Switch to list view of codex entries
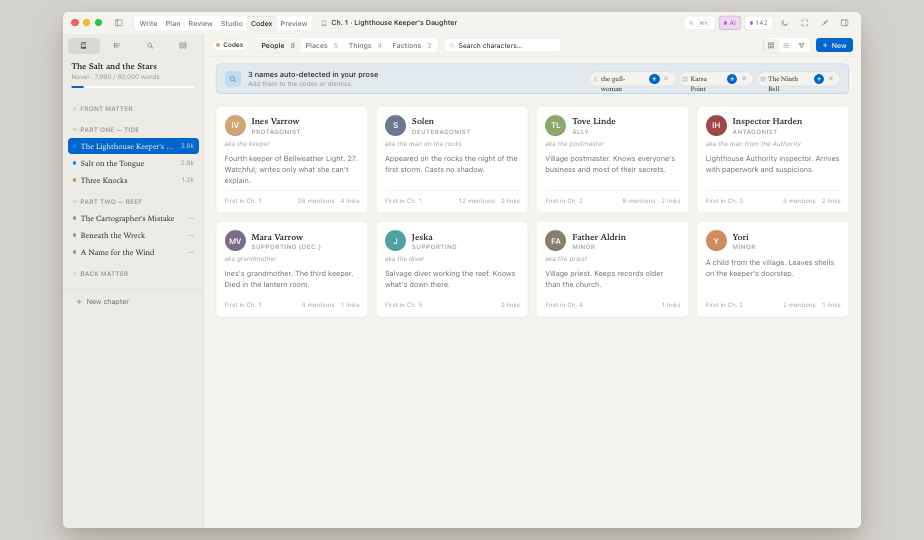 tap(786, 45)
